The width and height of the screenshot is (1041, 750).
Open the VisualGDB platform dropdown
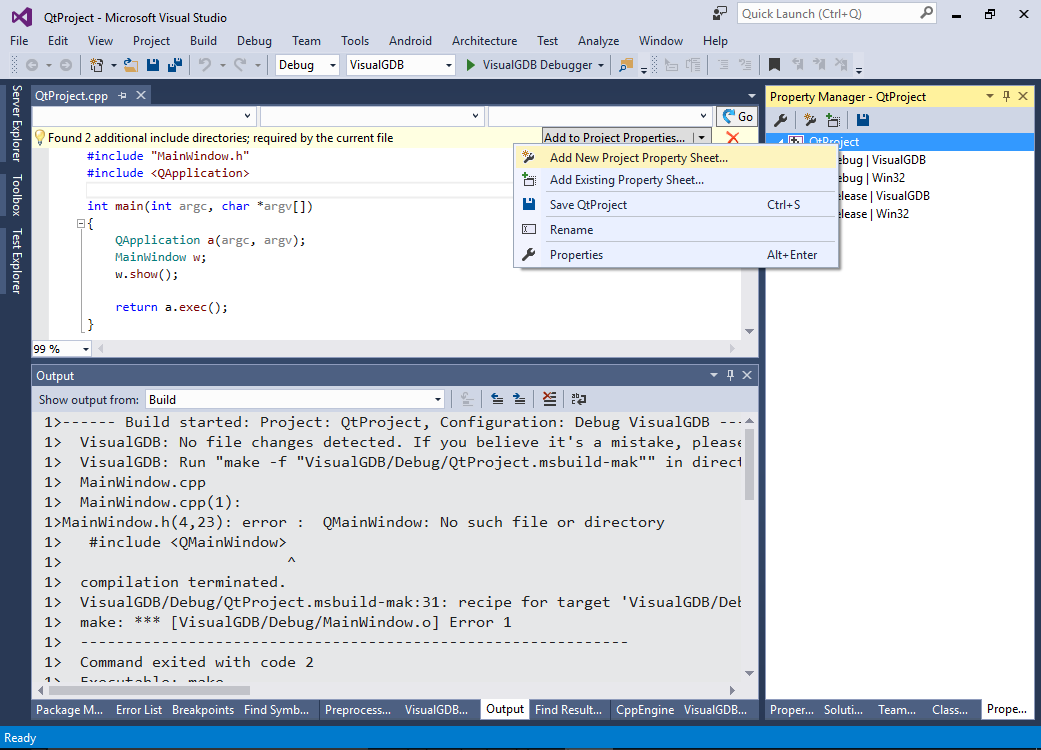coord(449,65)
